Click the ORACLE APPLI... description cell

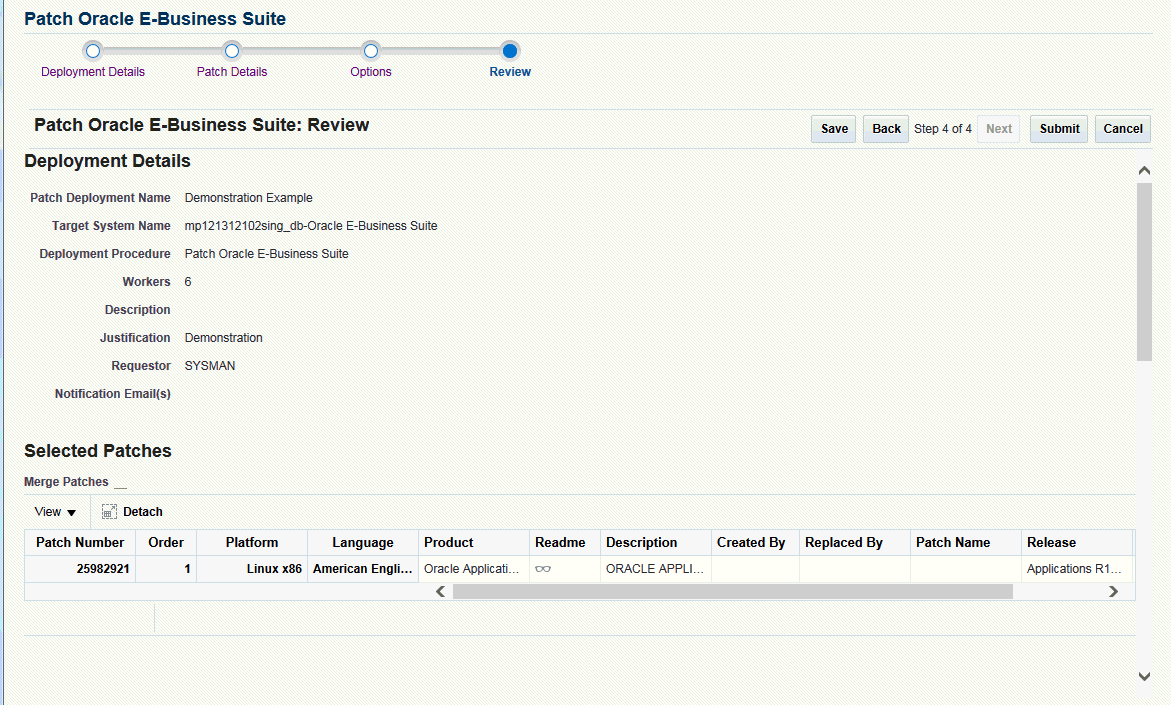tap(655, 569)
